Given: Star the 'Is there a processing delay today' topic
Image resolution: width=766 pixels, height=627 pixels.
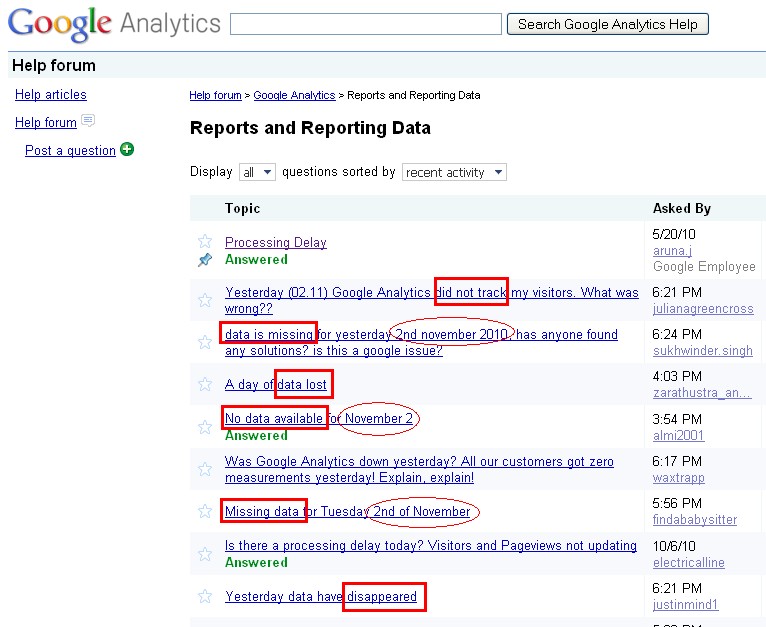Looking at the screenshot, I should (205, 554).
